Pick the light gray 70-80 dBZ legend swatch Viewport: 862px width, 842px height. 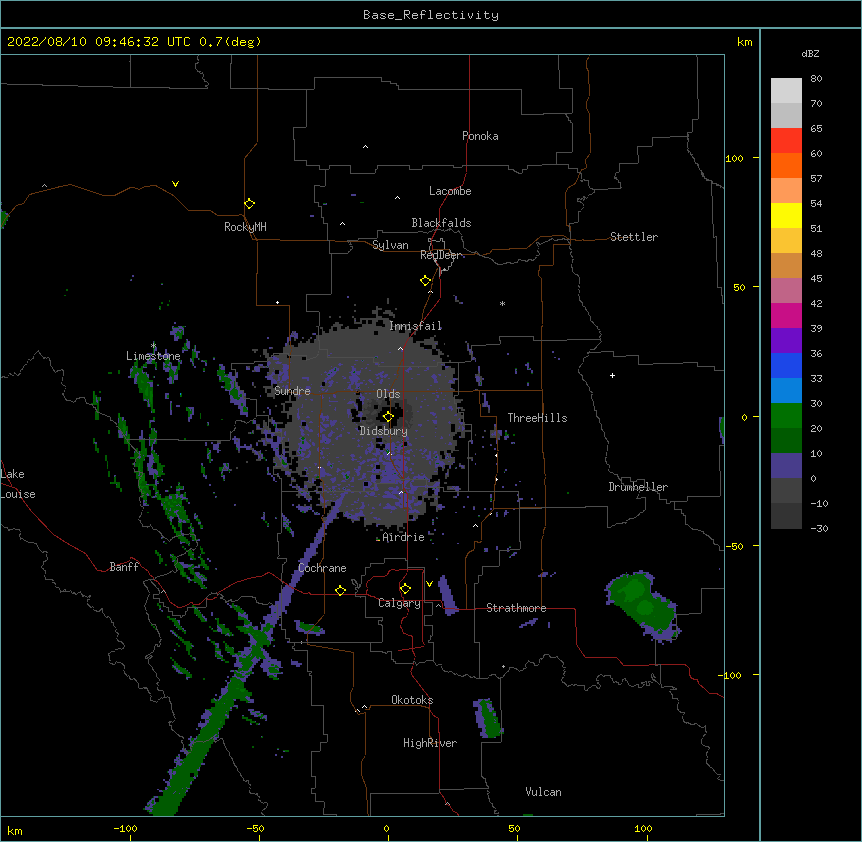[786, 90]
